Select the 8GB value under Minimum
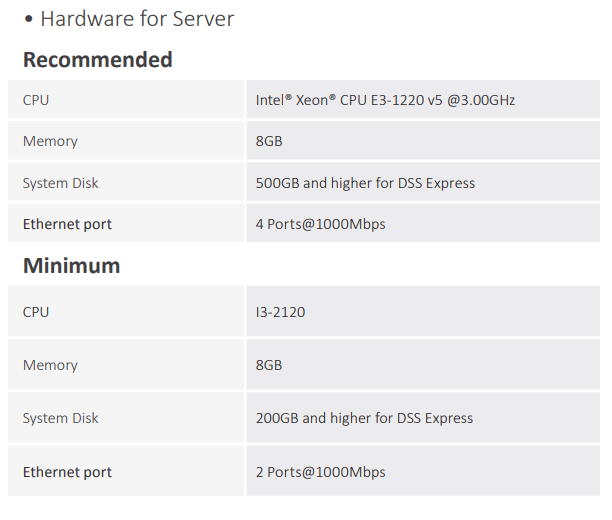The image size is (612, 520). (269, 365)
